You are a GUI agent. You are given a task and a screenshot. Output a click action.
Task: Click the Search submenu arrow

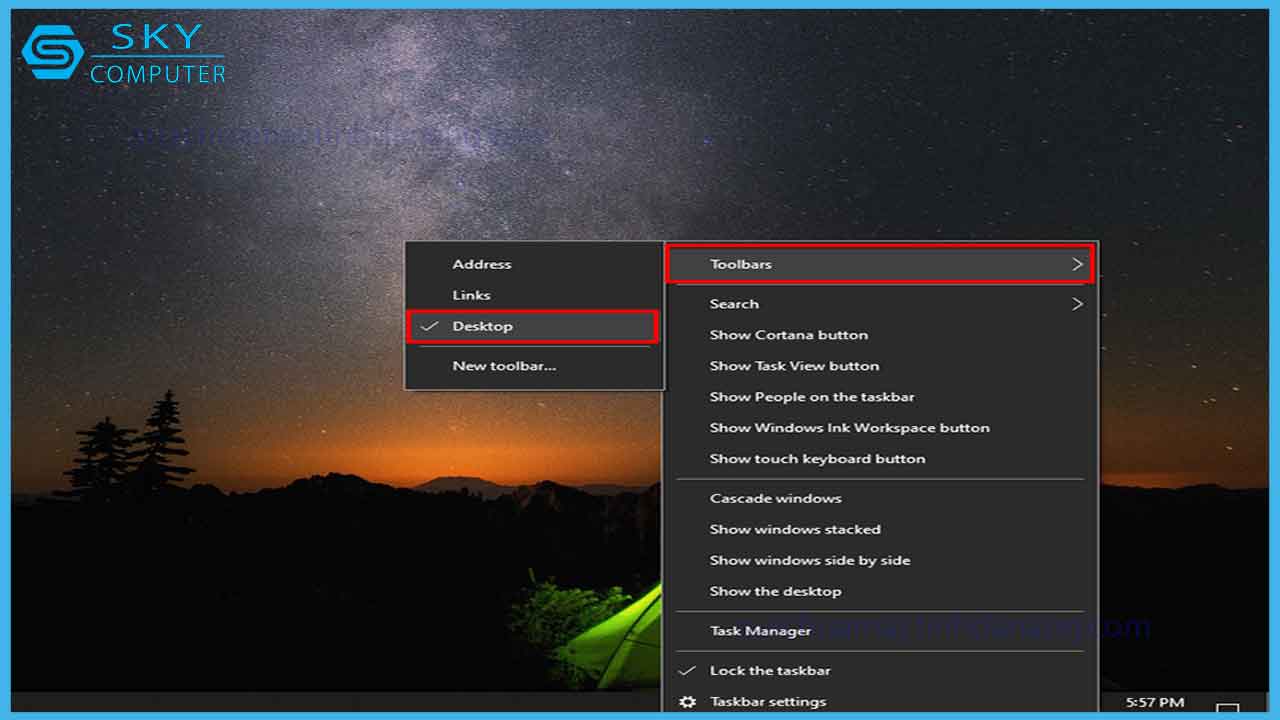click(x=1078, y=304)
